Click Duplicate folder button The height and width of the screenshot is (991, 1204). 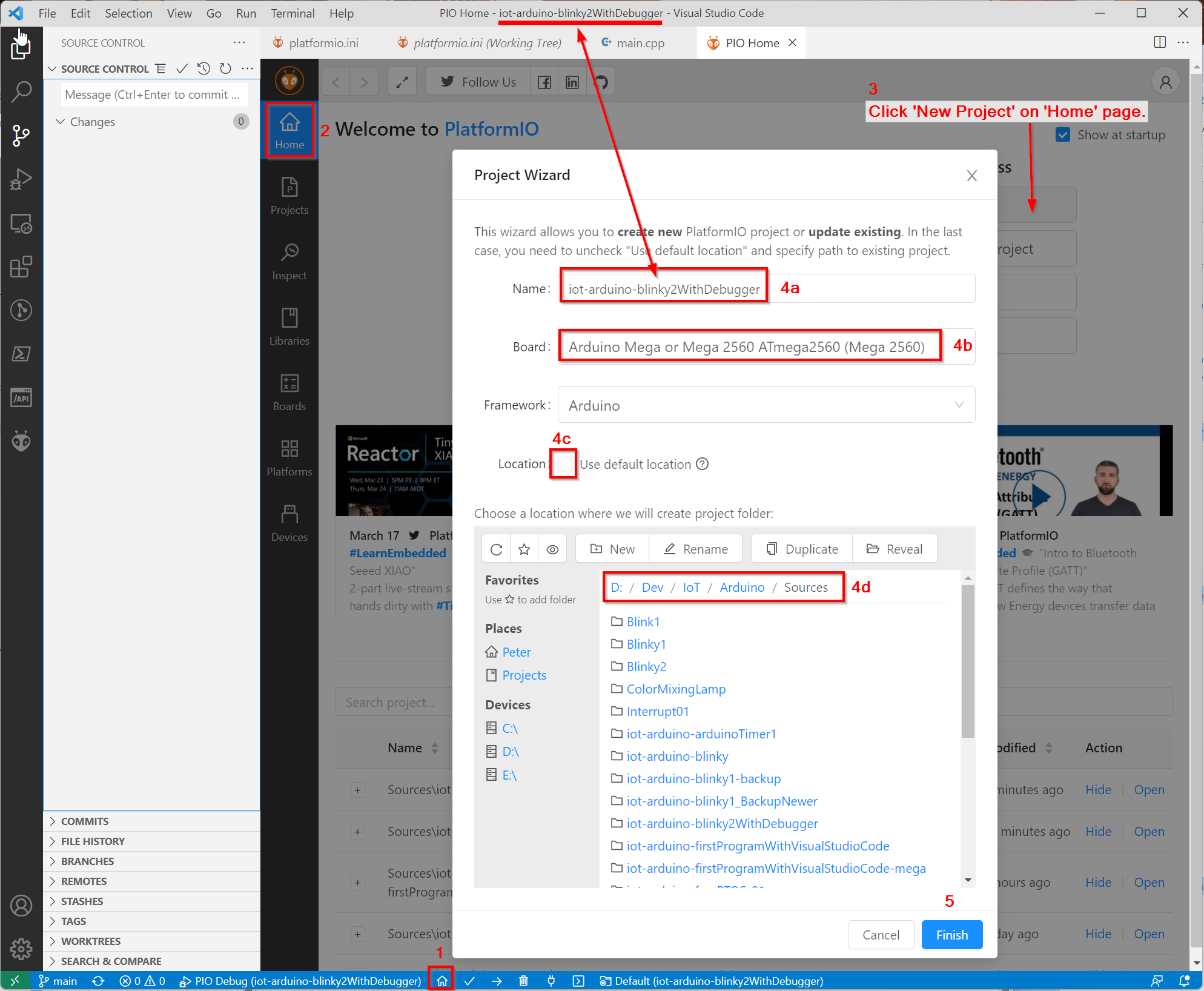[x=802, y=549]
